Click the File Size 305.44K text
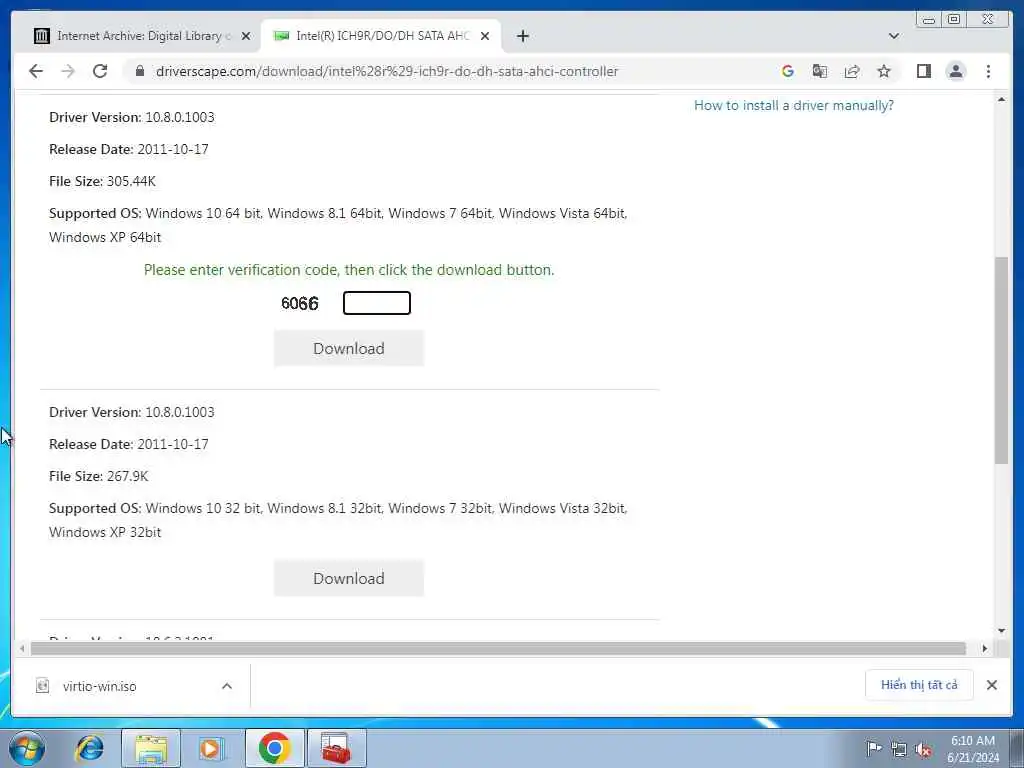 click(x=103, y=181)
